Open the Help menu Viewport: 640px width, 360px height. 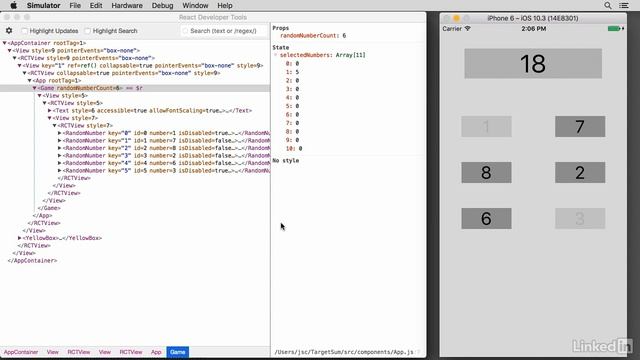(x=224, y=5)
